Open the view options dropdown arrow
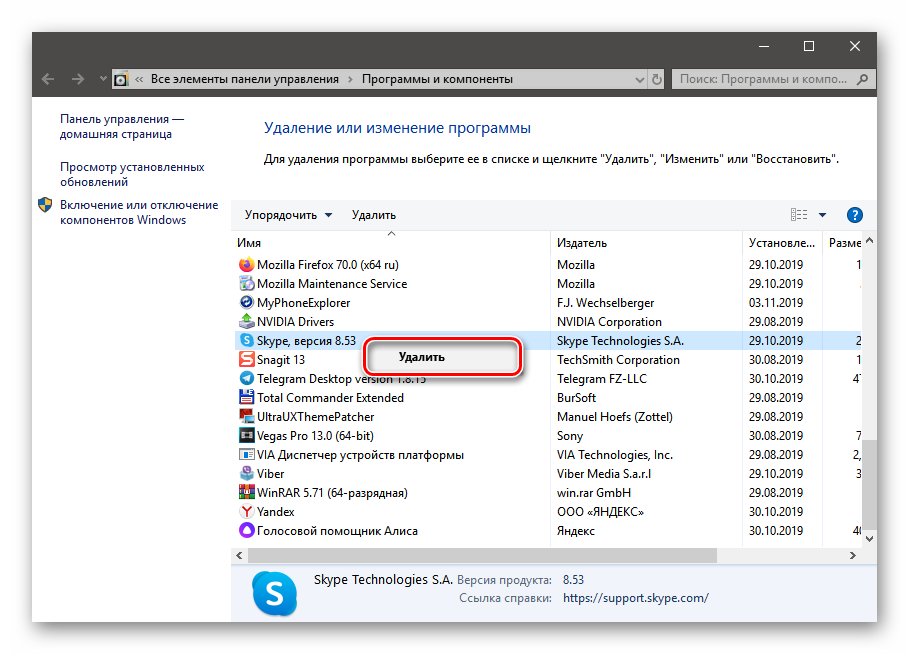This screenshot has width=909, height=654. pos(822,215)
